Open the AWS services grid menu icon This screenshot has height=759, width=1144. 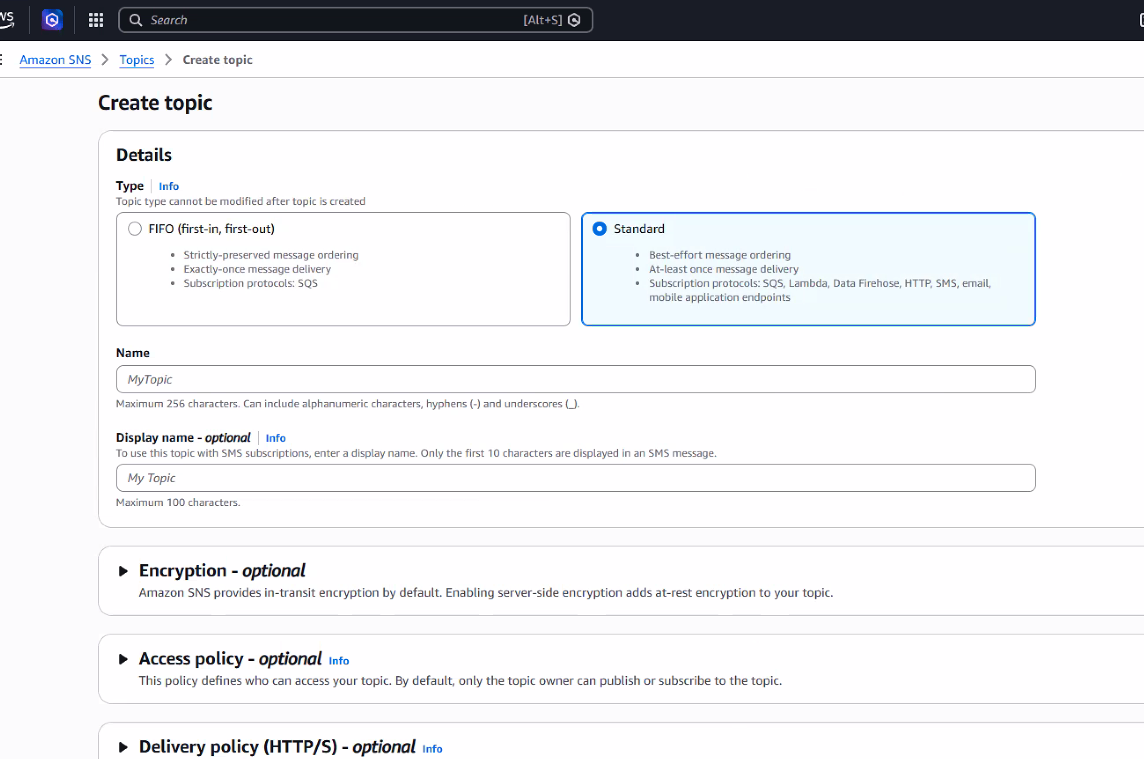[x=96, y=20]
